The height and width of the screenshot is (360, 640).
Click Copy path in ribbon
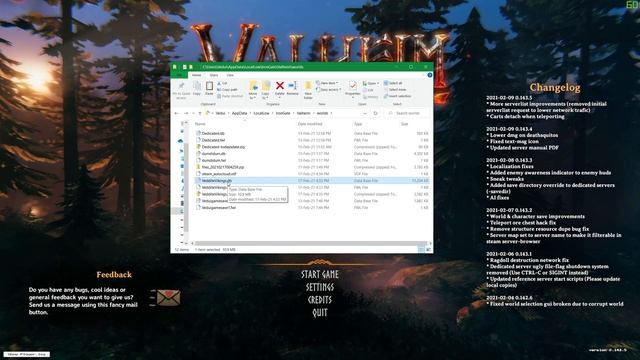227,89
